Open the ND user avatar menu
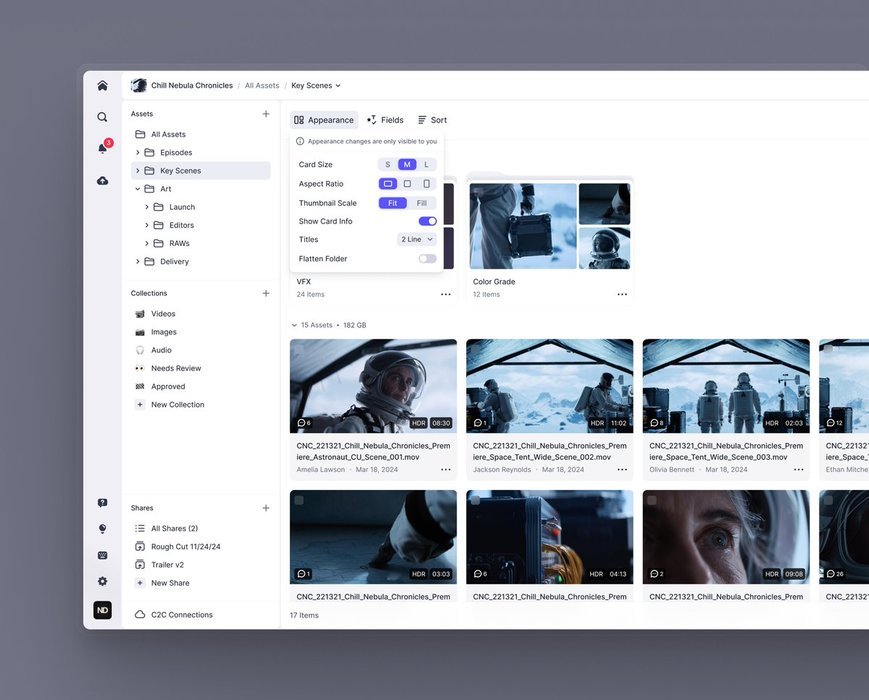869x700 pixels. click(x=103, y=610)
